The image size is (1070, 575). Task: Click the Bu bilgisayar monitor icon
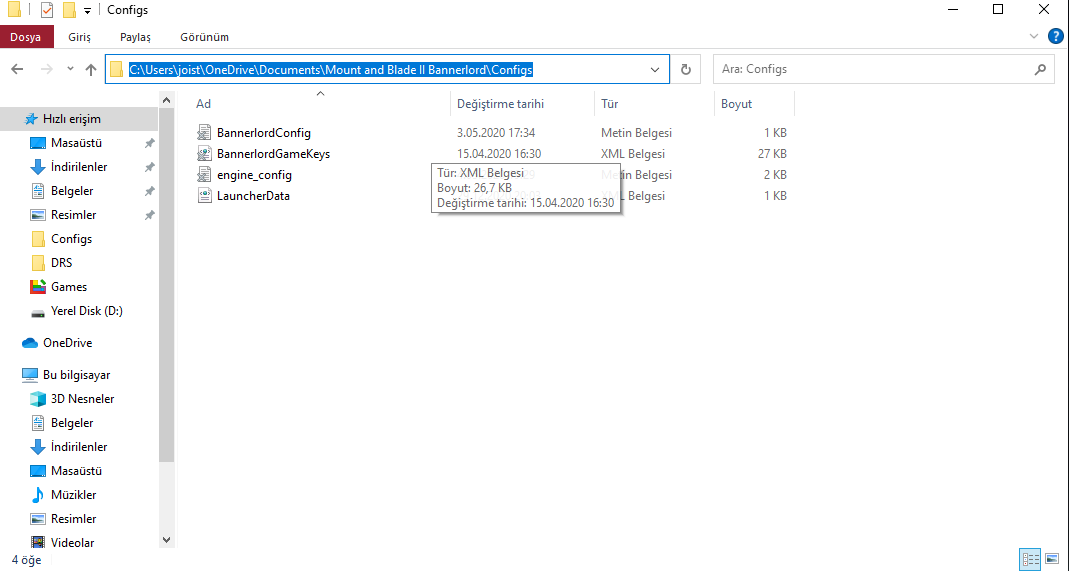click(29, 374)
